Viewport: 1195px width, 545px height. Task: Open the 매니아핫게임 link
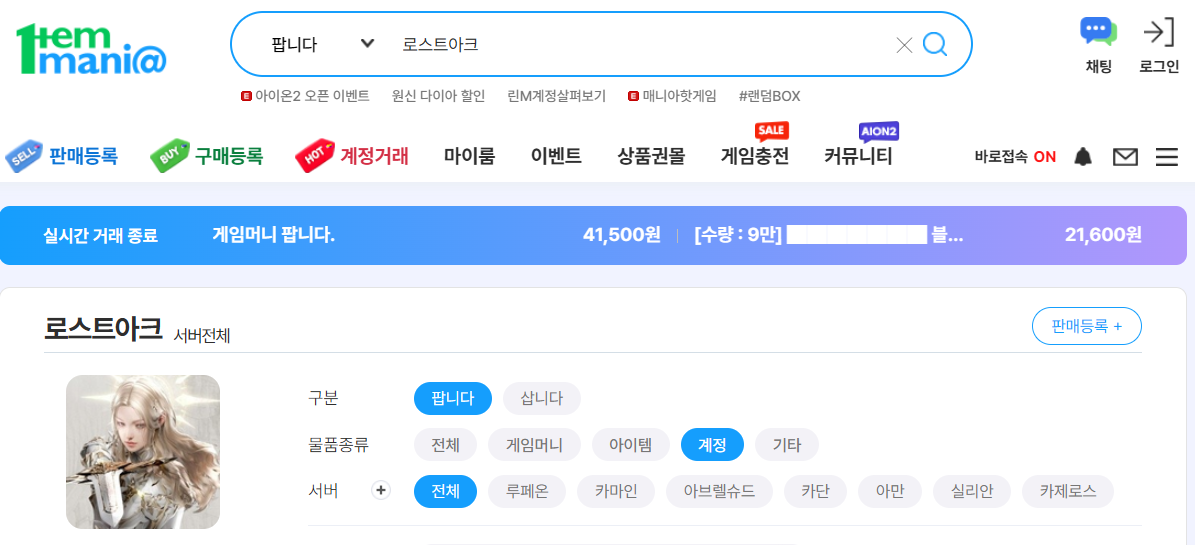click(672, 96)
